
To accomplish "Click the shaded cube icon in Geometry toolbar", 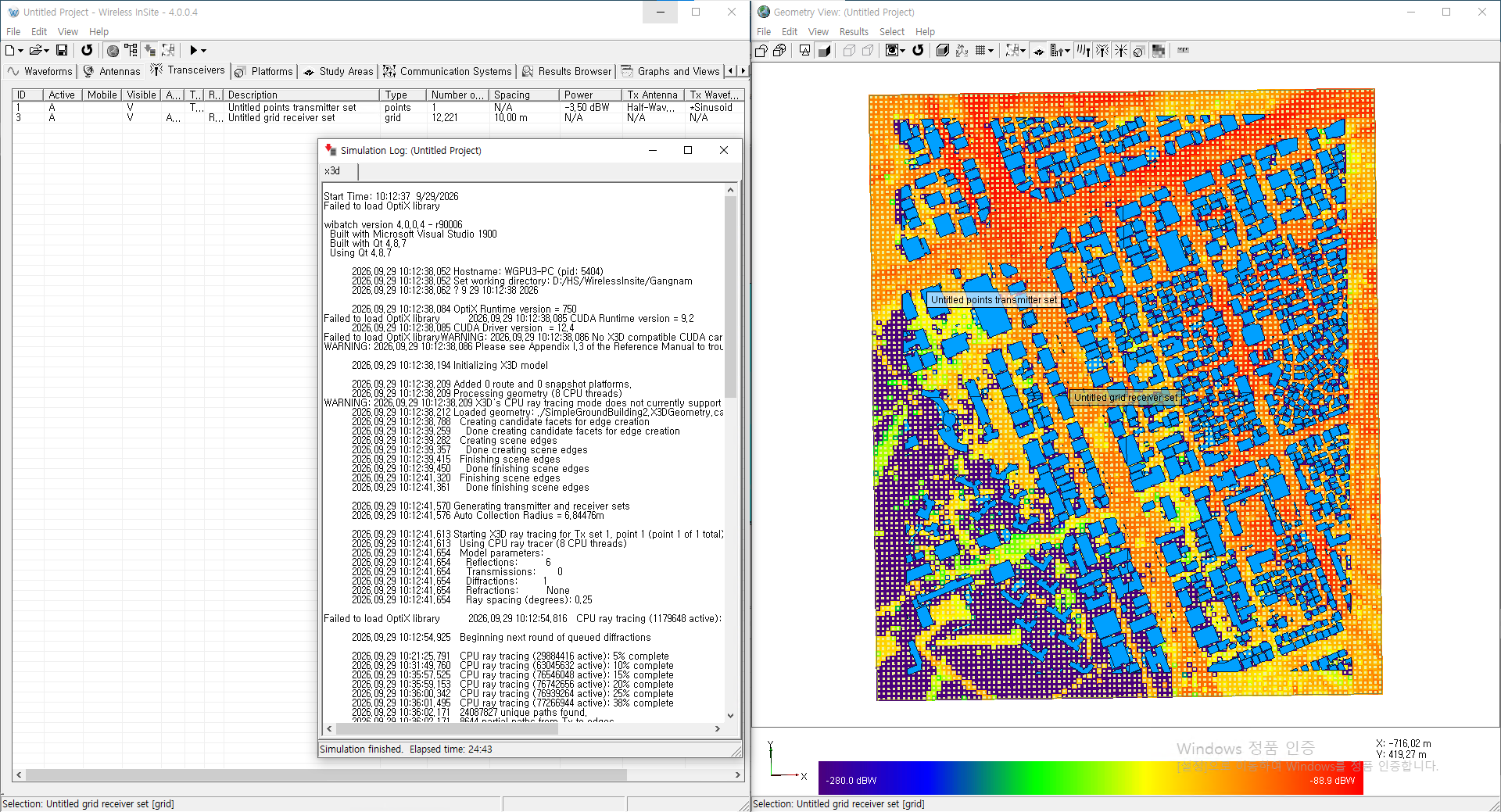I will click(x=824, y=50).
